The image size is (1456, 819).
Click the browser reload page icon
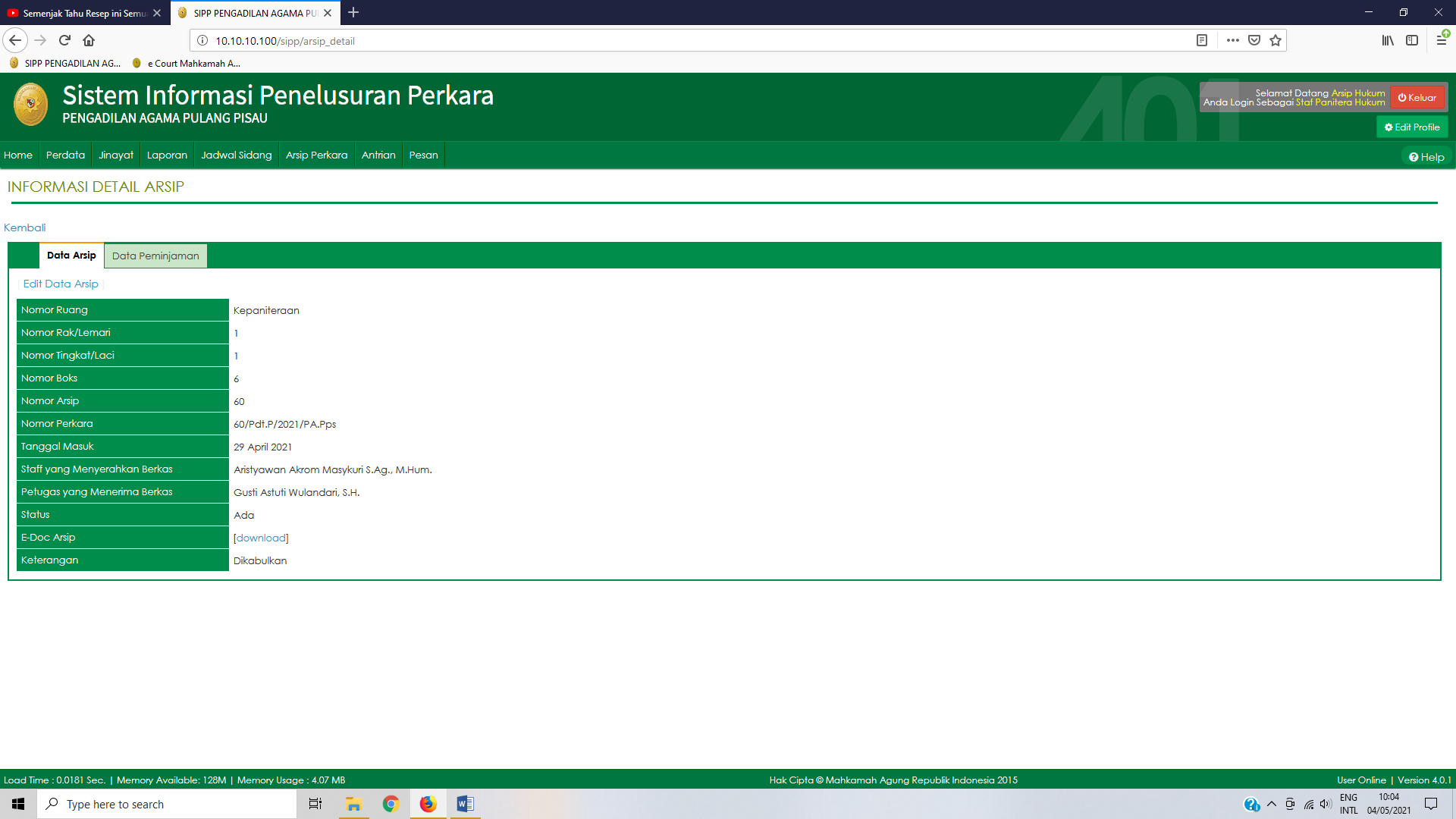point(64,40)
